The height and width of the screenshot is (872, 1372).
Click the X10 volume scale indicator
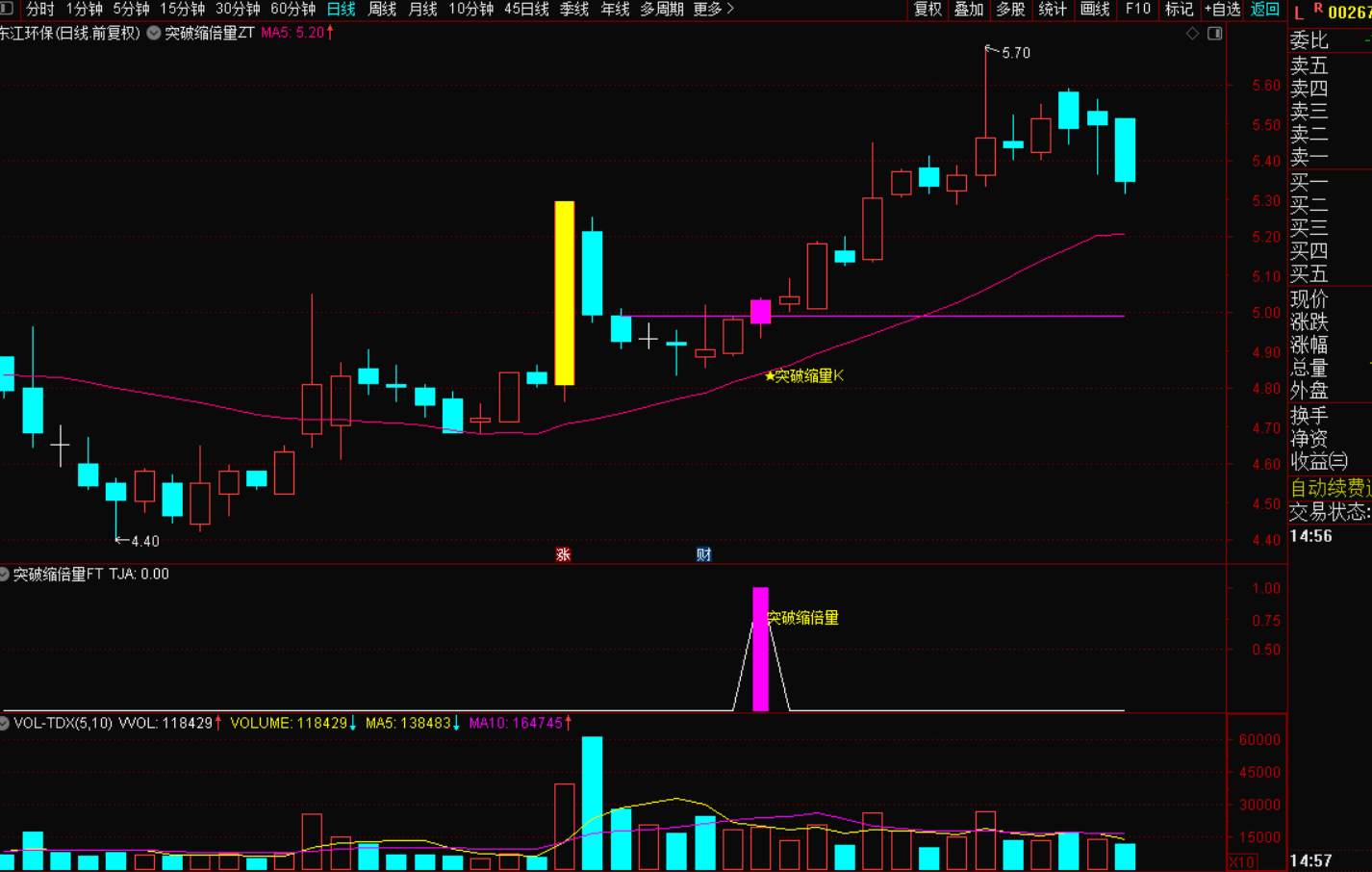(x=1242, y=861)
